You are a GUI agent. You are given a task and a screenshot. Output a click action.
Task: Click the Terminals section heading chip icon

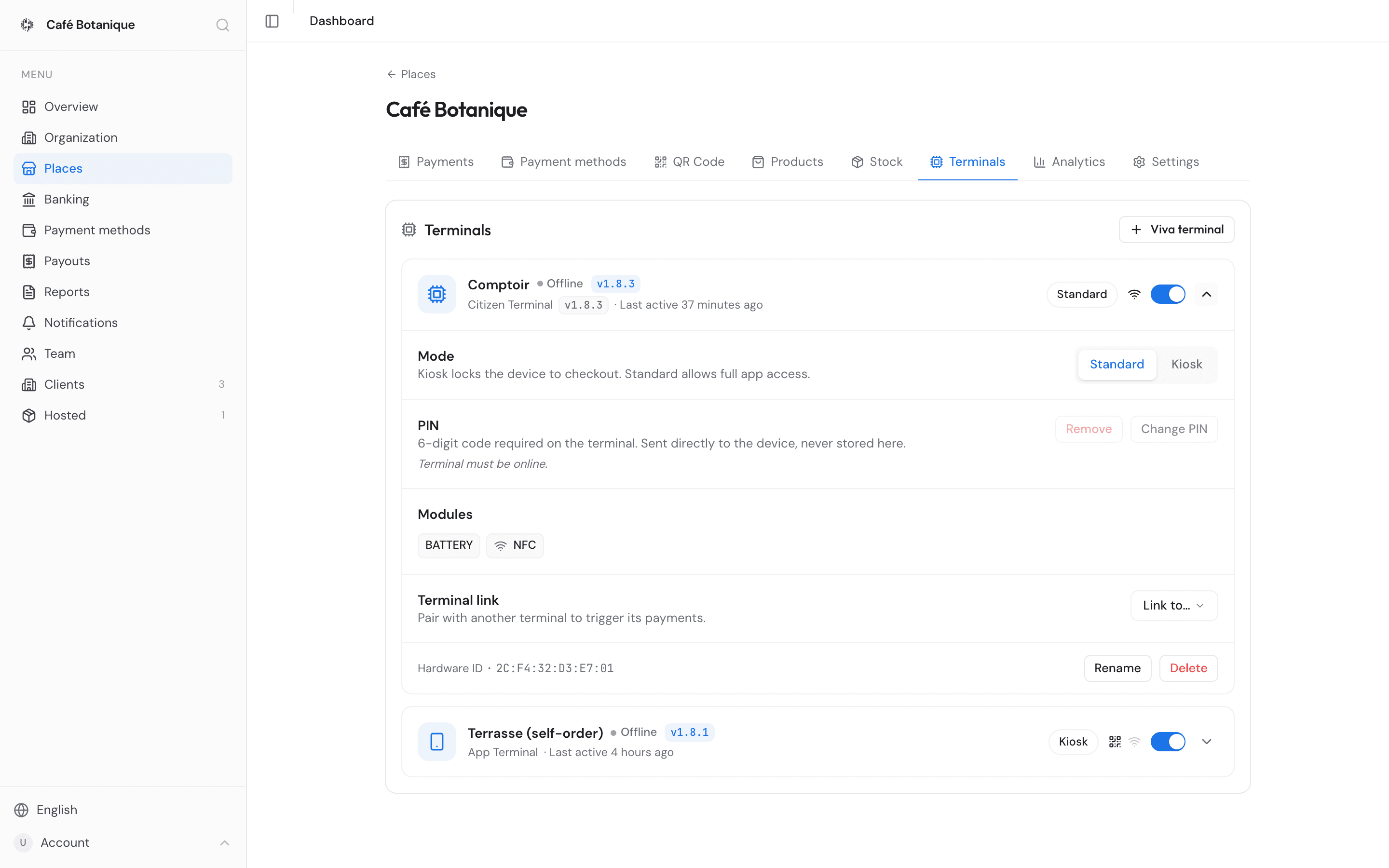[409, 230]
